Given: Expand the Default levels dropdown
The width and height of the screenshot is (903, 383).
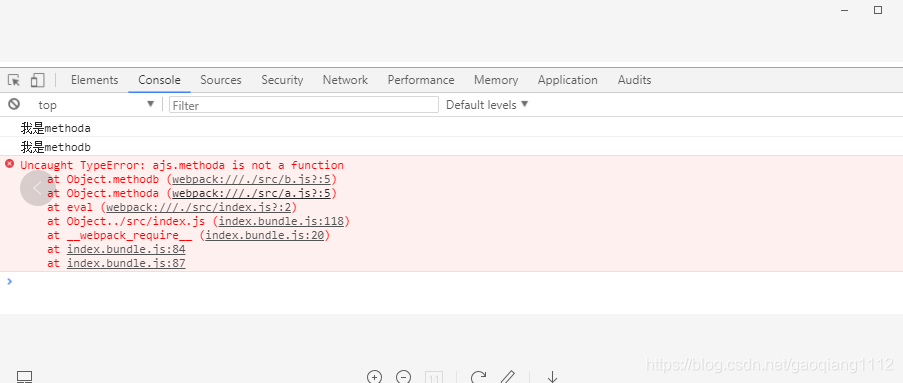Looking at the screenshot, I should pos(487,104).
